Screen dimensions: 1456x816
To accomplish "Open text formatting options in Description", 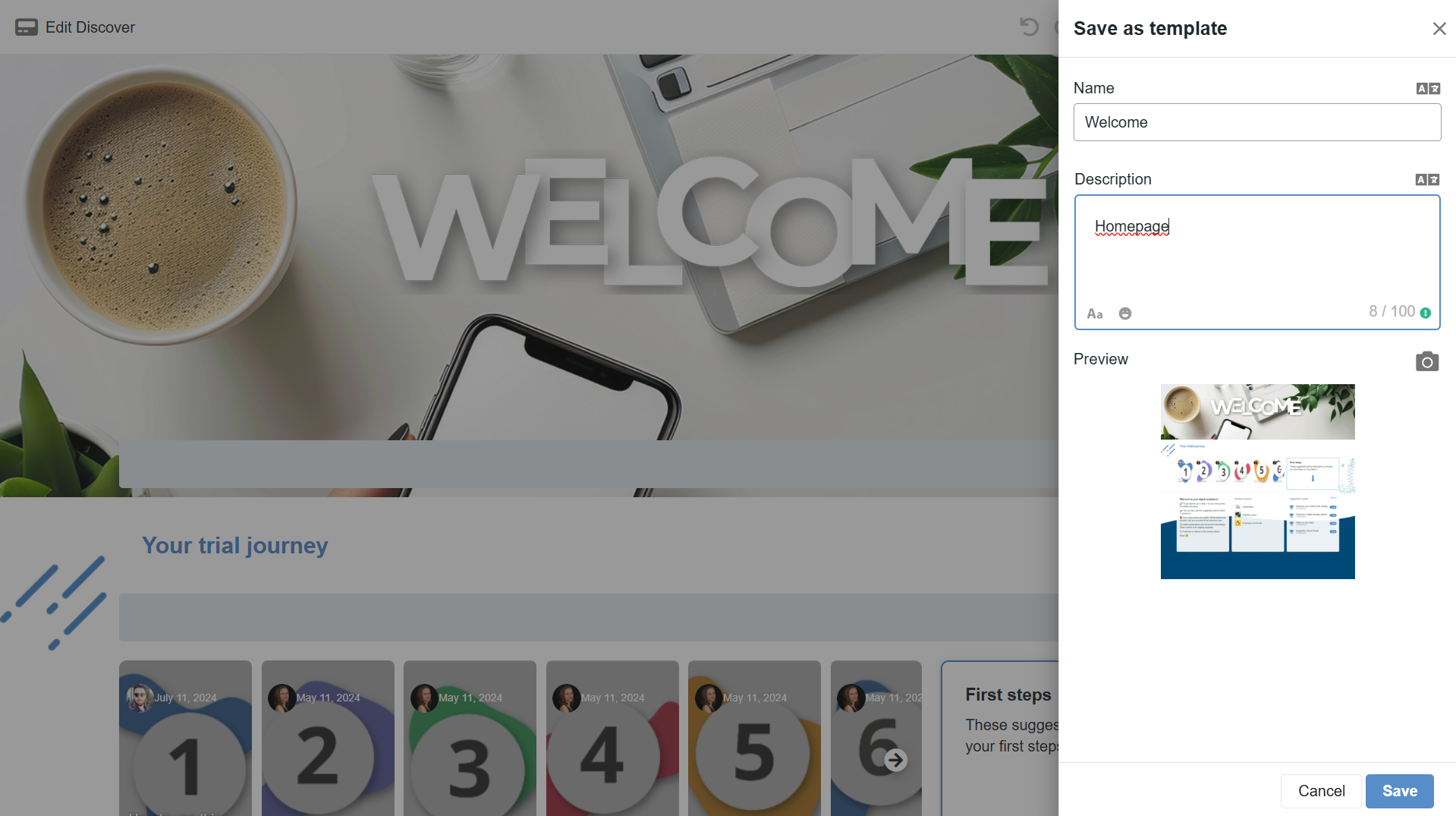I will (x=1094, y=313).
